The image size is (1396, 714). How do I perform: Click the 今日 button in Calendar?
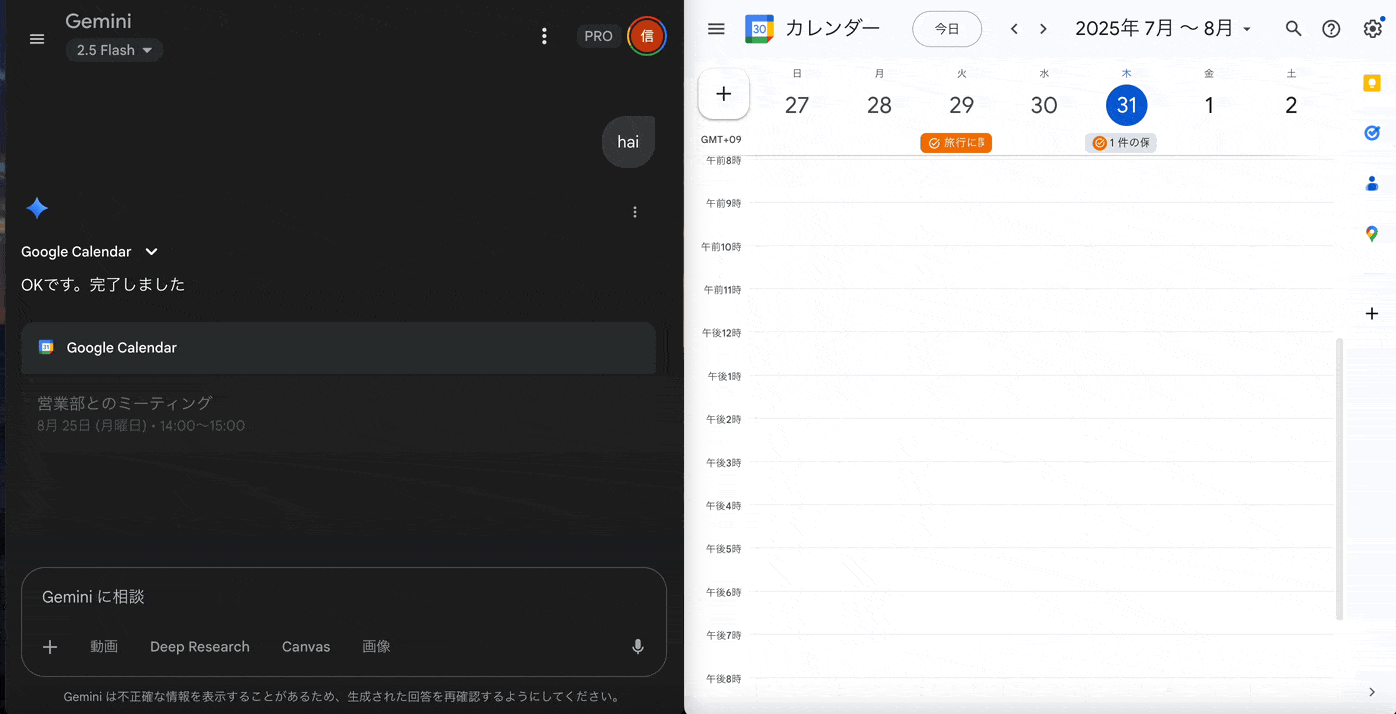click(946, 29)
